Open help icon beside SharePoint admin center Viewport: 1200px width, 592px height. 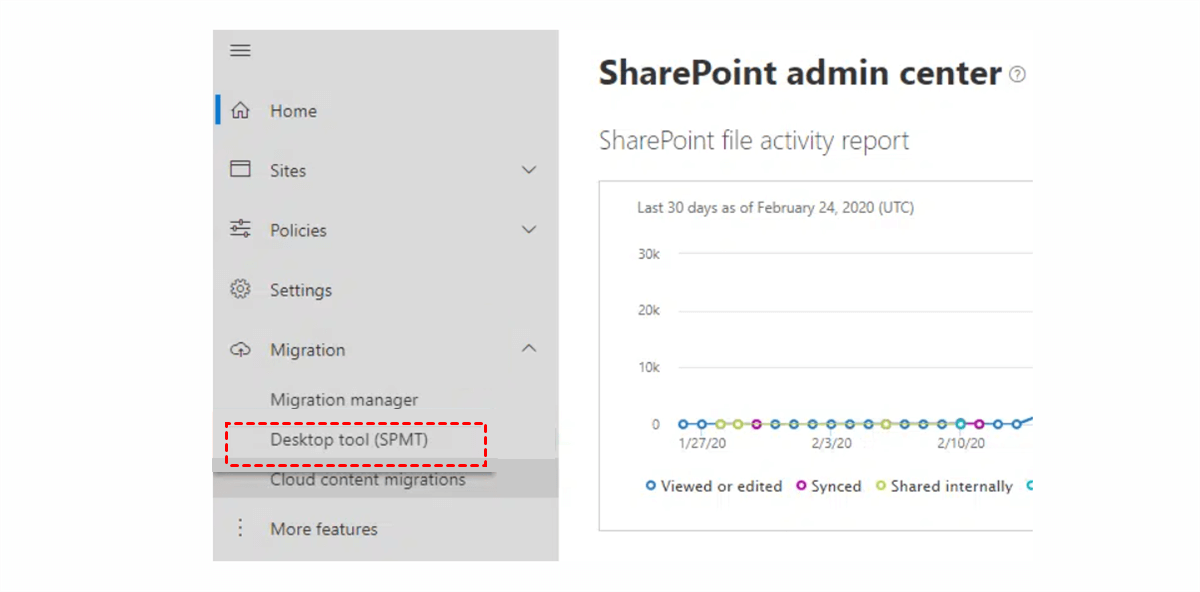point(1017,74)
